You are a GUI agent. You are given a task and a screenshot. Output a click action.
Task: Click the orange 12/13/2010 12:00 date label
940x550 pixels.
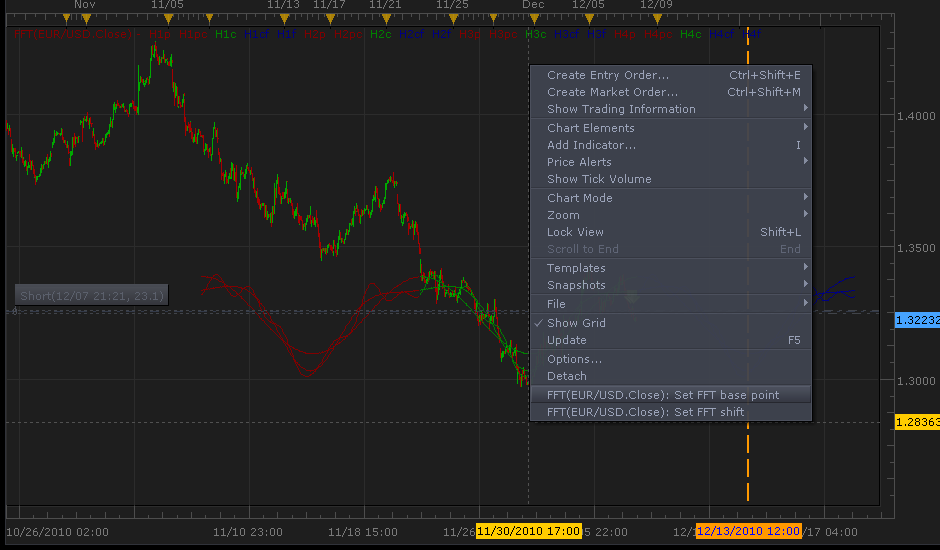click(748, 531)
